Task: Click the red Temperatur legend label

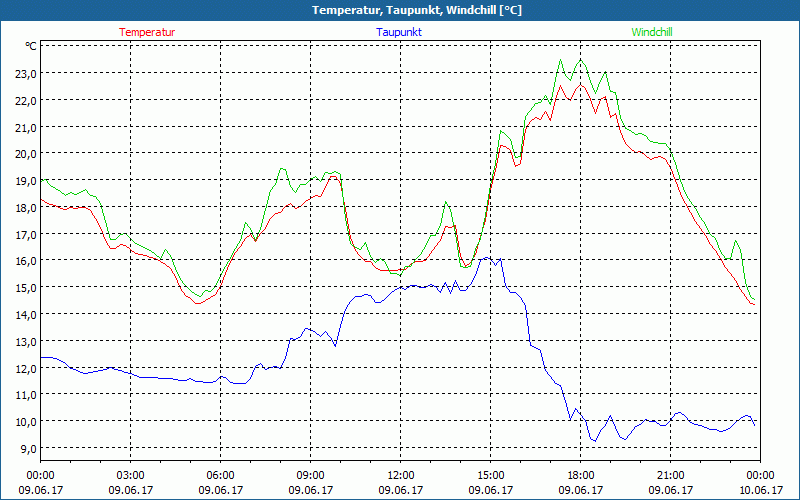Action: click(x=147, y=32)
